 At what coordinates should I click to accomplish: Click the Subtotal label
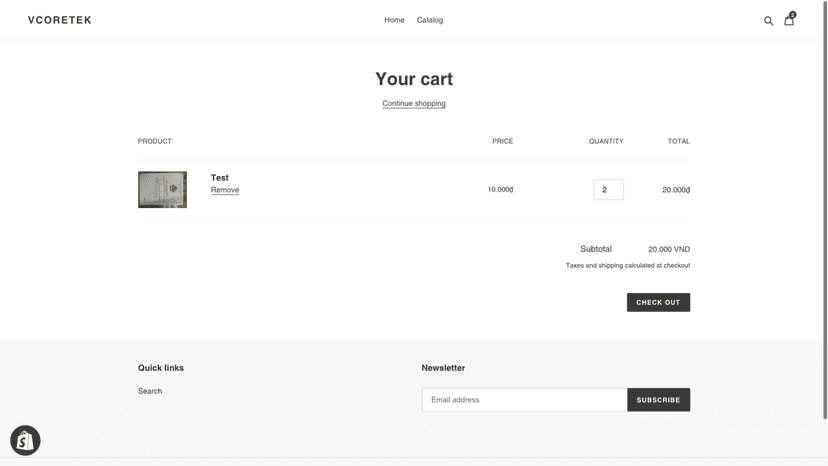coord(596,249)
